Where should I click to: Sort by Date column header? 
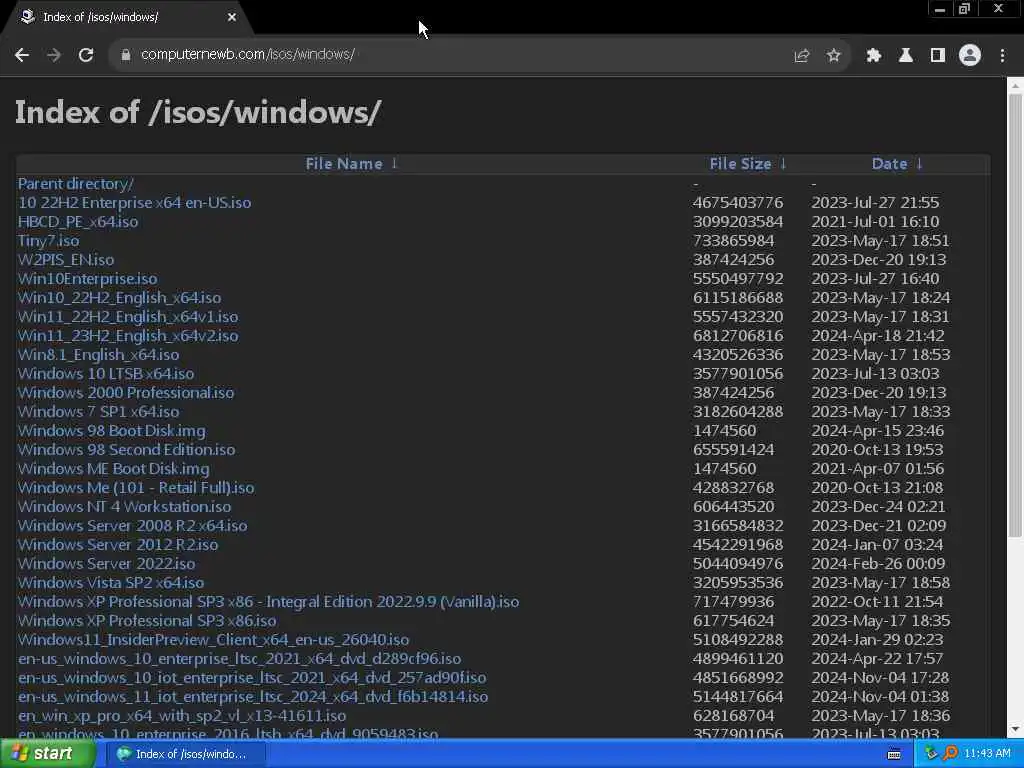(889, 164)
